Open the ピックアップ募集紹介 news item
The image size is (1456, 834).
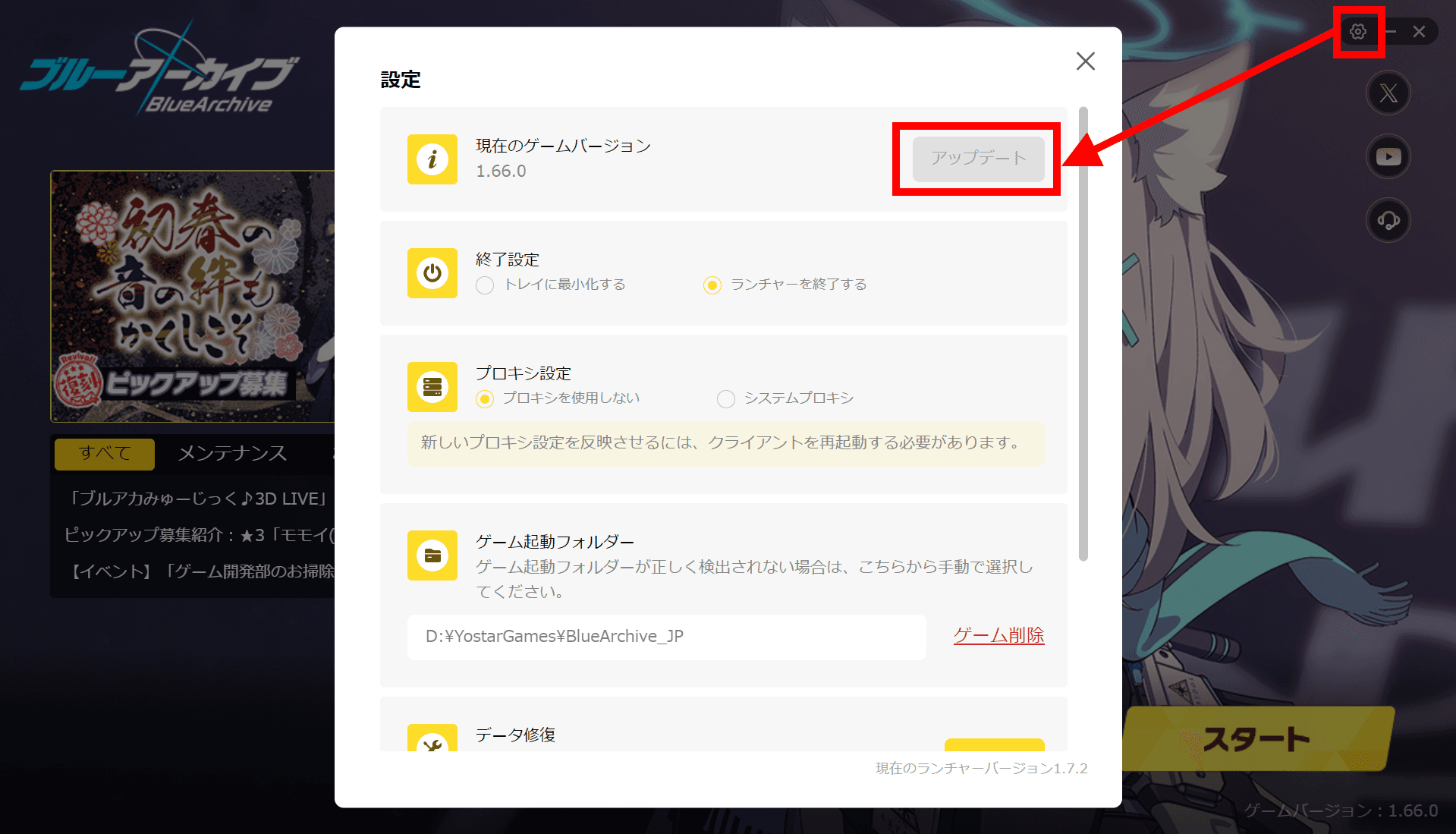click(x=199, y=535)
